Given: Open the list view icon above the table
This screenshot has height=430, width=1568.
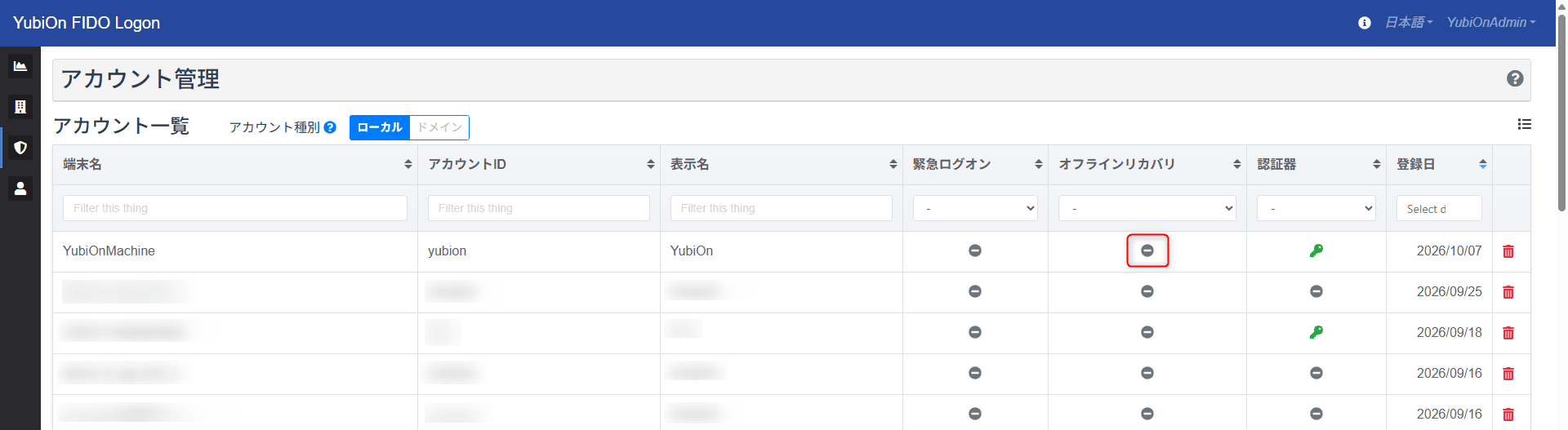Looking at the screenshot, I should [x=1524, y=124].
